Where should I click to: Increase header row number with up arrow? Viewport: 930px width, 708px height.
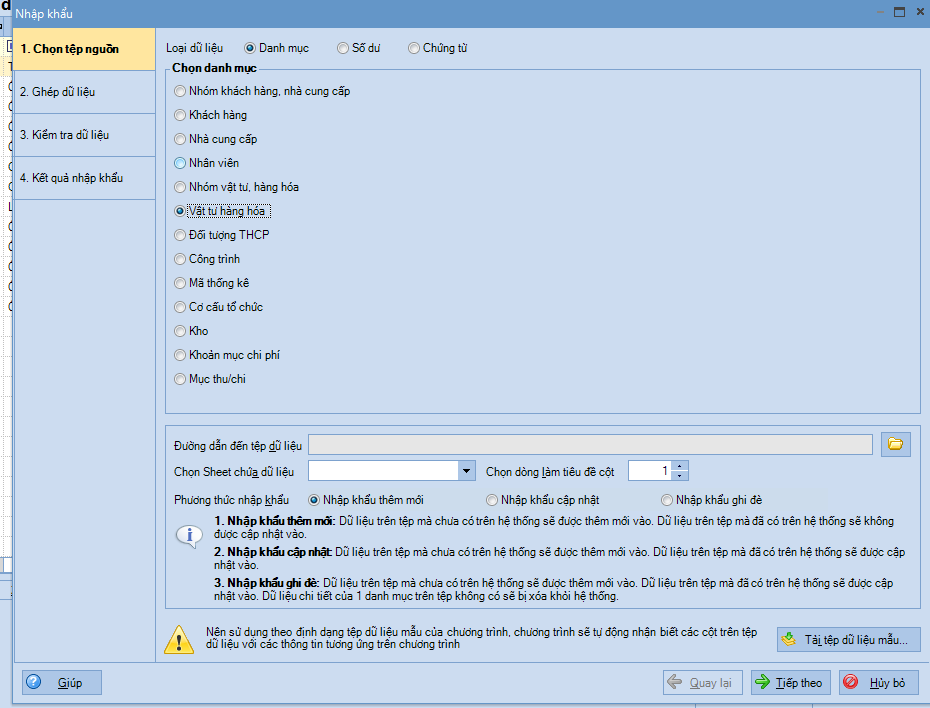[680, 466]
